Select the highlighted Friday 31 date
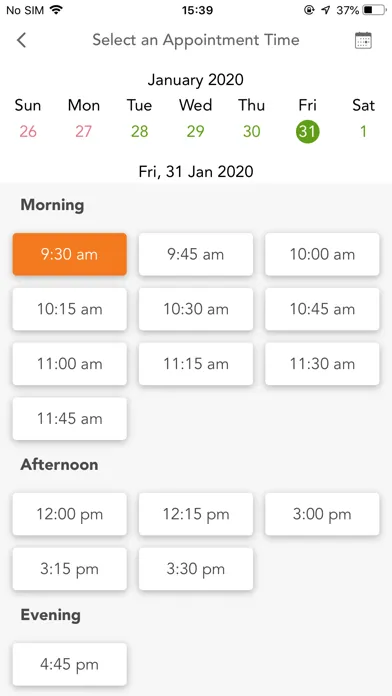This screenshot has height=696, width=392. coord(307,132)
